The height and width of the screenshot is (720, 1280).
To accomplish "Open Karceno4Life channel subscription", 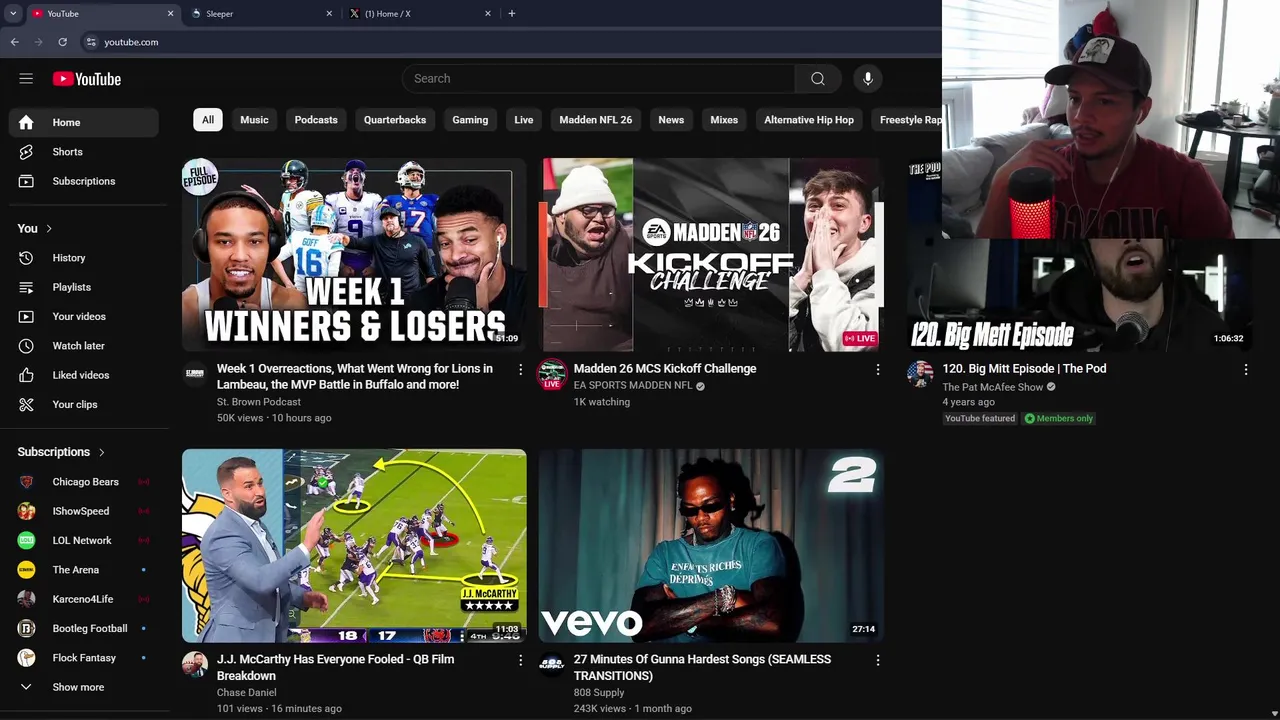I will click(x=84, y=599).
